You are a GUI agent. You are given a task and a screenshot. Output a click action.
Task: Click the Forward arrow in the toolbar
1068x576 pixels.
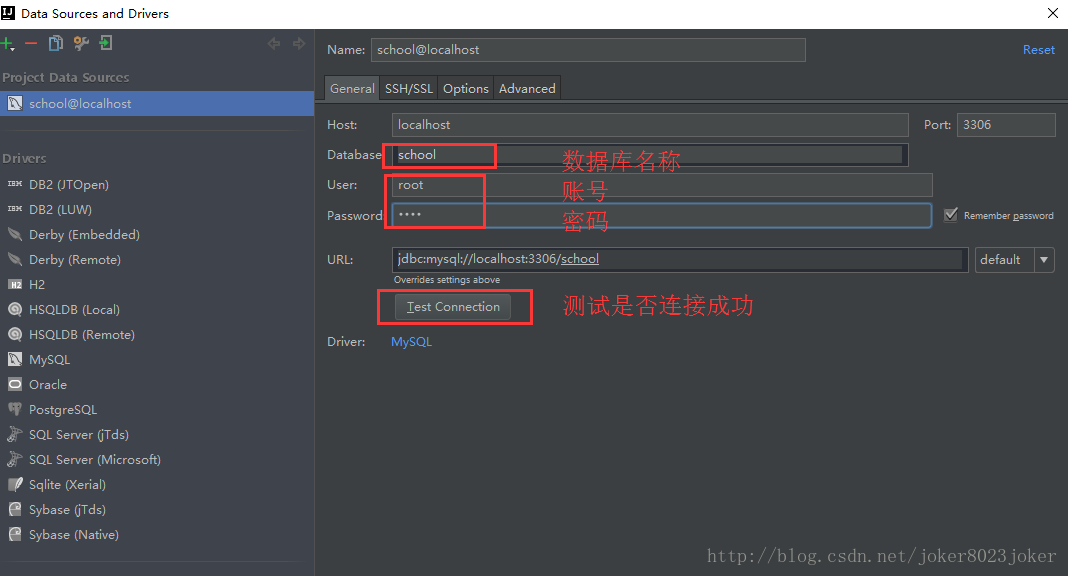point(298,44)
